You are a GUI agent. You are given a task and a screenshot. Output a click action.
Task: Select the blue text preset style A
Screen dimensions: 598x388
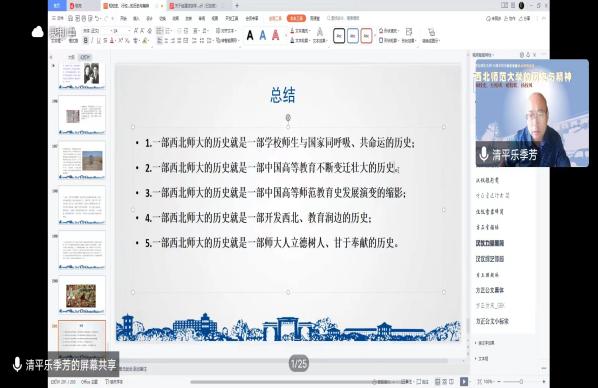(x=263, y=35)
